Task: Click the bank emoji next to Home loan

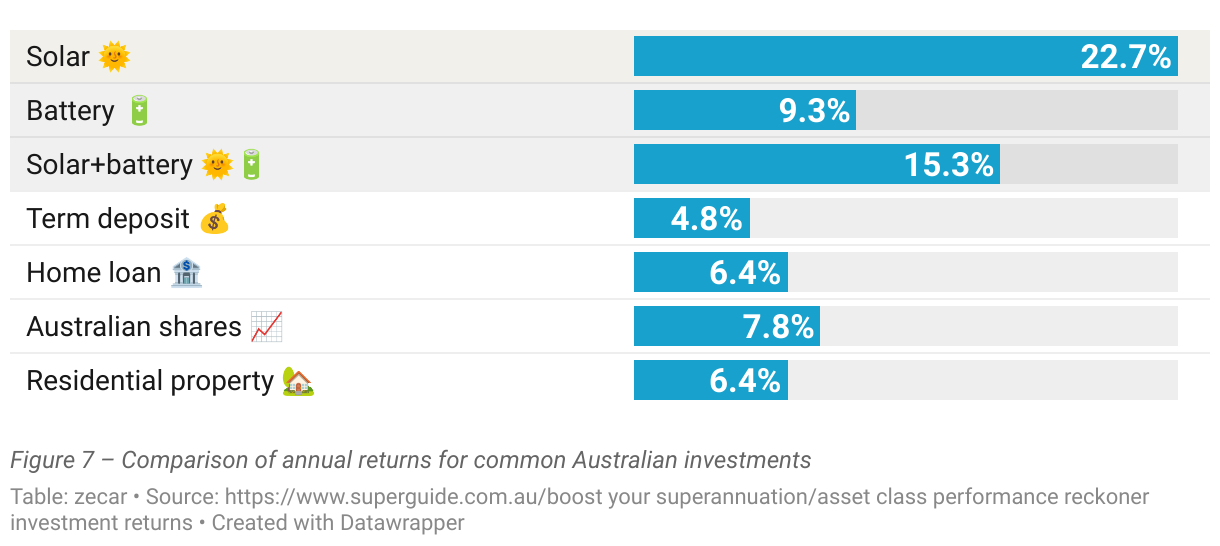Action: click(186, 273)
